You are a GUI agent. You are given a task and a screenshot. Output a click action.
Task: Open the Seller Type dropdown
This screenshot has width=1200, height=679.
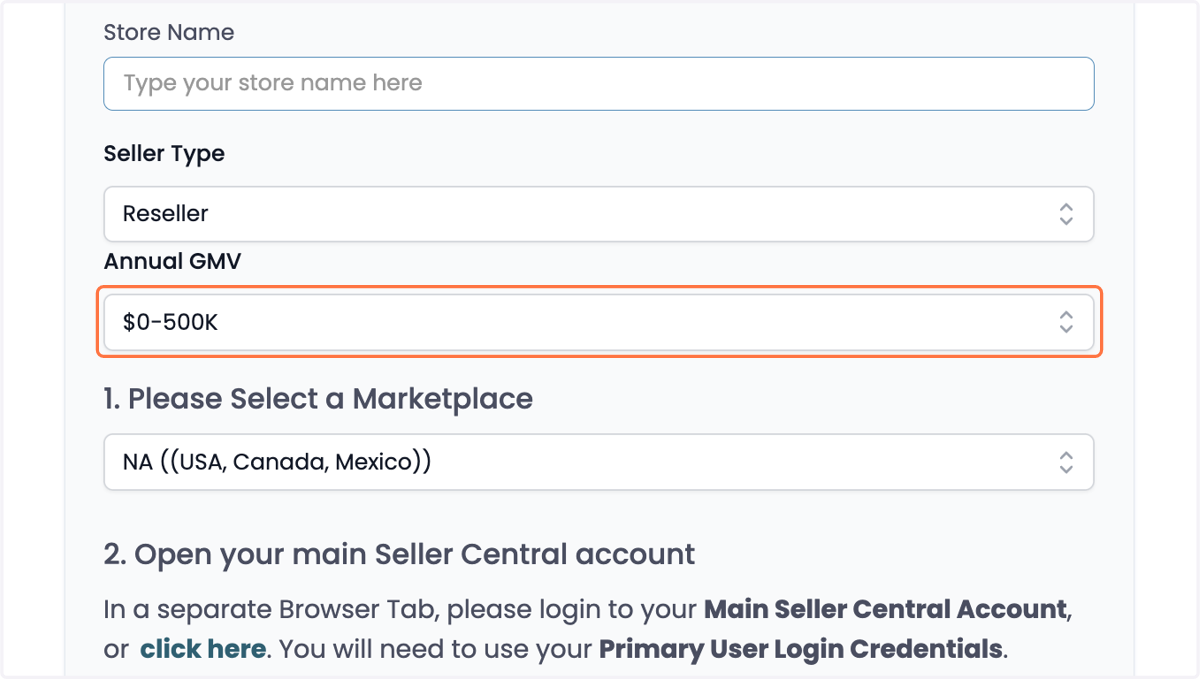599,213
